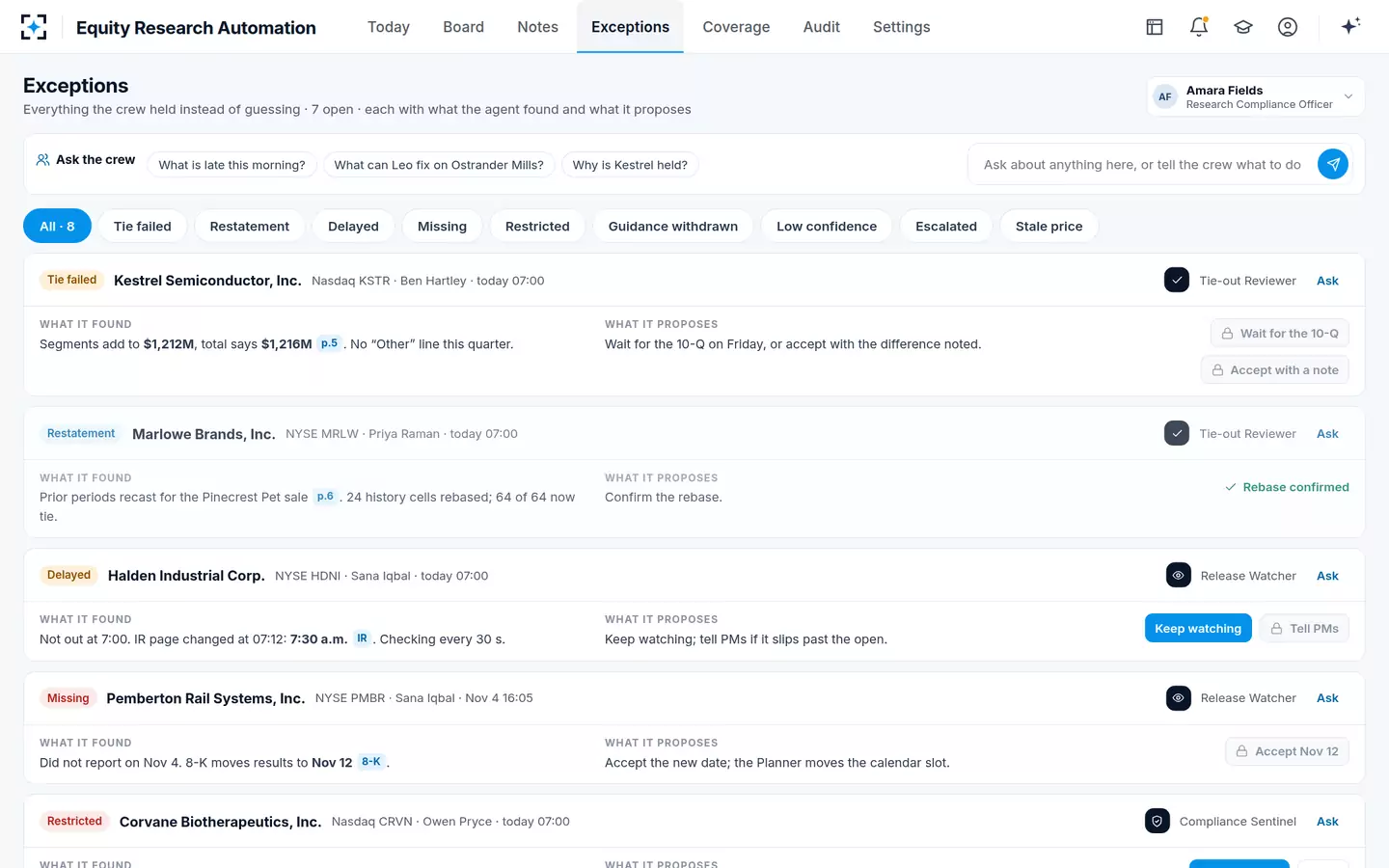Open the Settings tab
The image size is (1389, 868).
tap(902, 27)
